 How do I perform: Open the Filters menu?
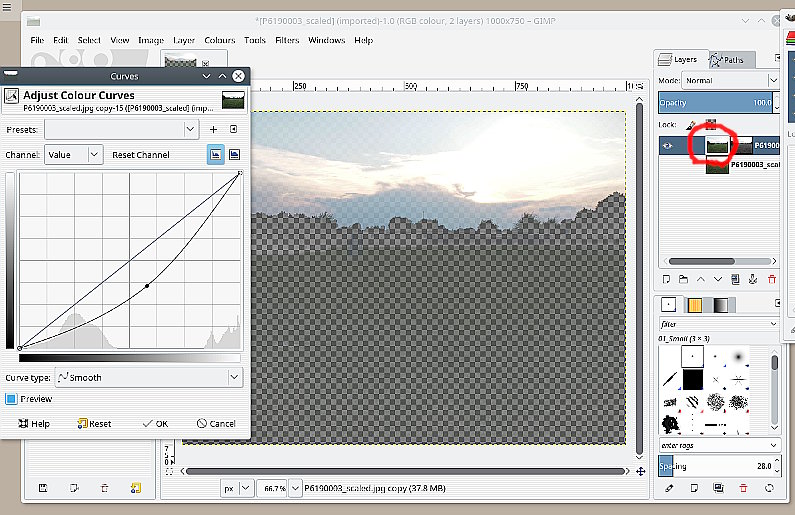(286, 40)
